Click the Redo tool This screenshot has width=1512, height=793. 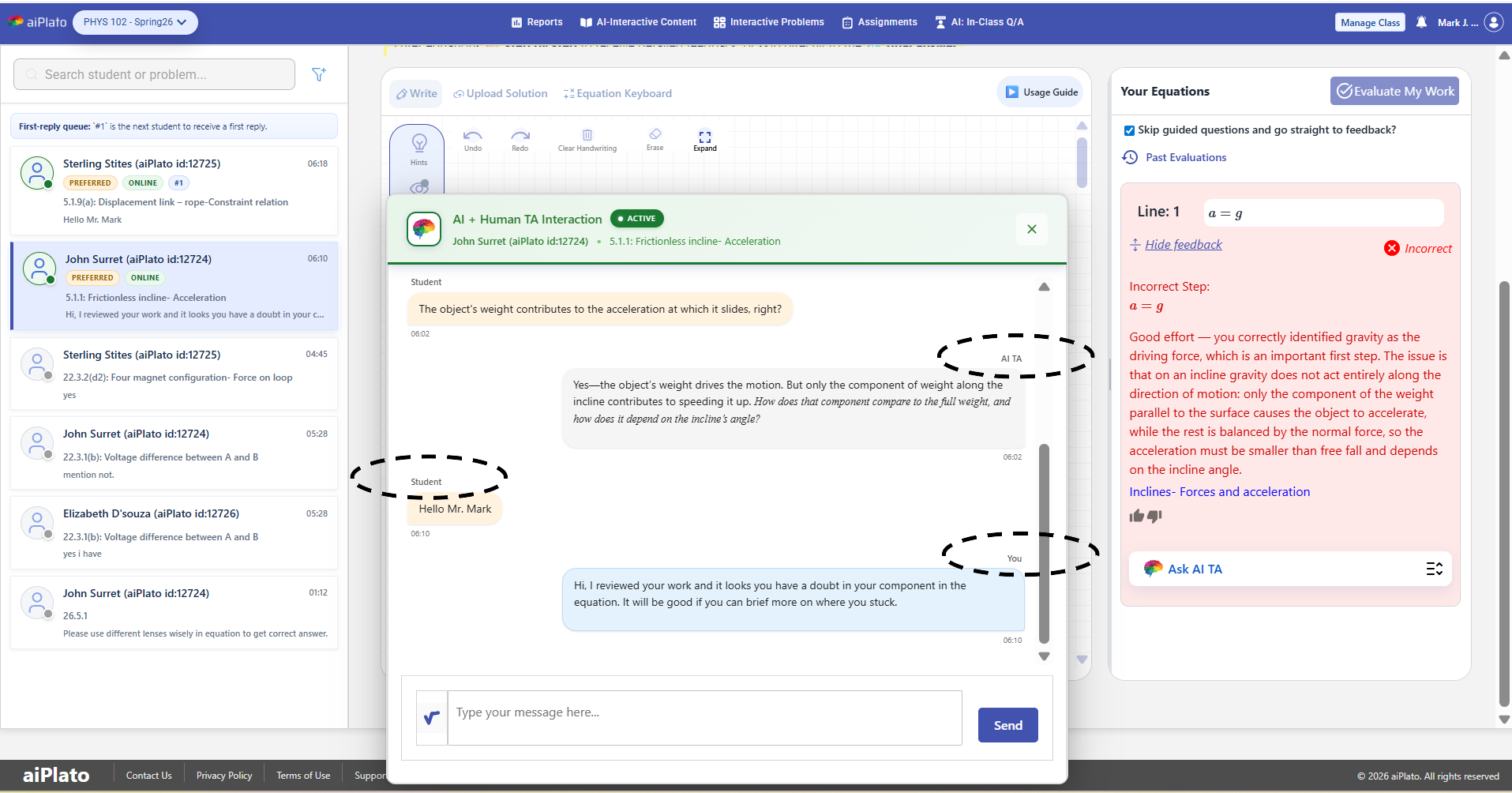coord(520,141)
